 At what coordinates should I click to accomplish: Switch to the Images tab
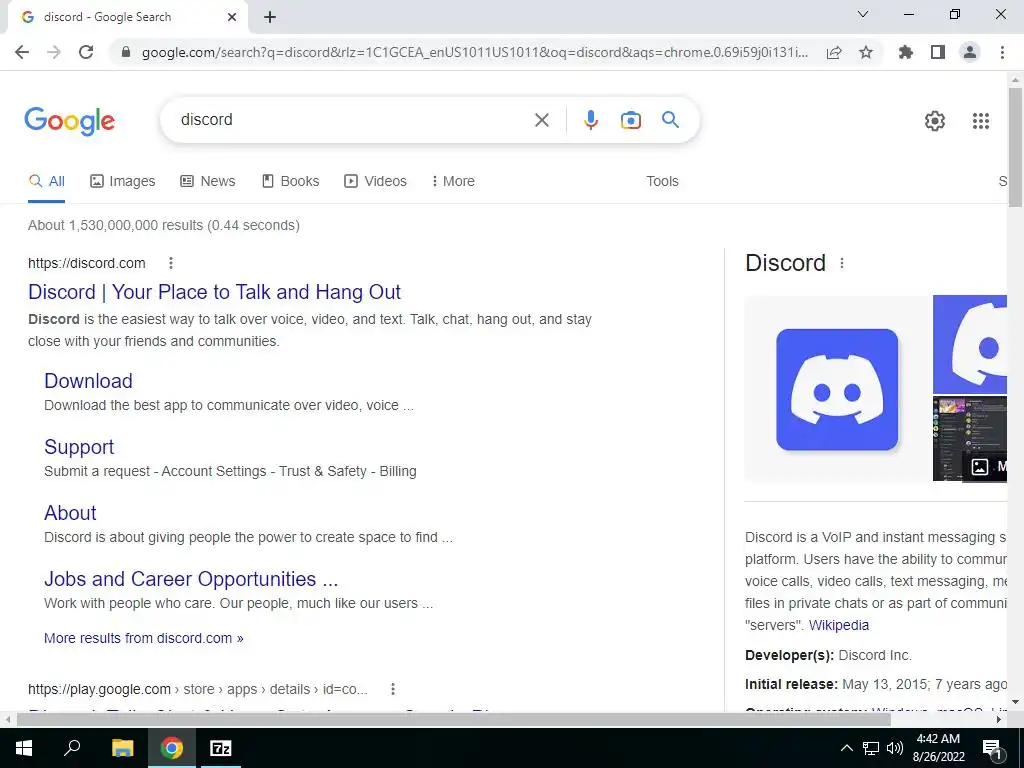point(123,182)
